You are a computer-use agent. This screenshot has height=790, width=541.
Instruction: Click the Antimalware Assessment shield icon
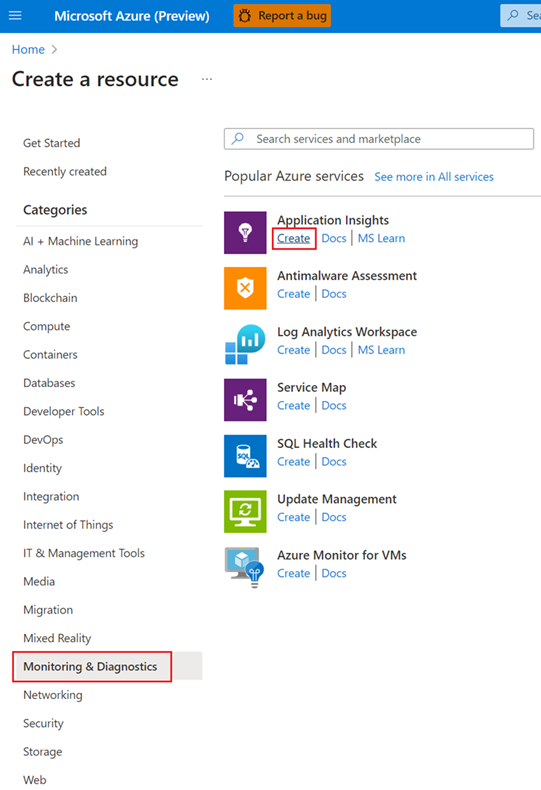245,288
